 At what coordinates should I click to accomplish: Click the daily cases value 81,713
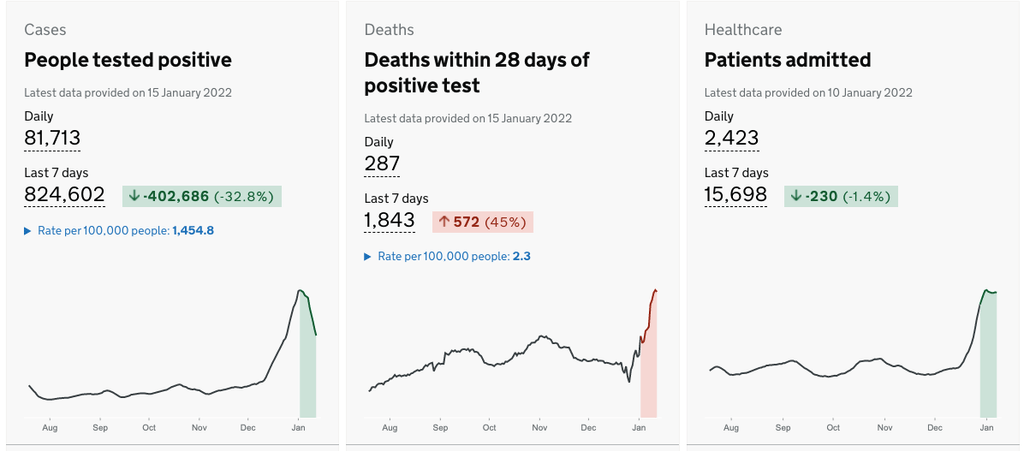52,138
